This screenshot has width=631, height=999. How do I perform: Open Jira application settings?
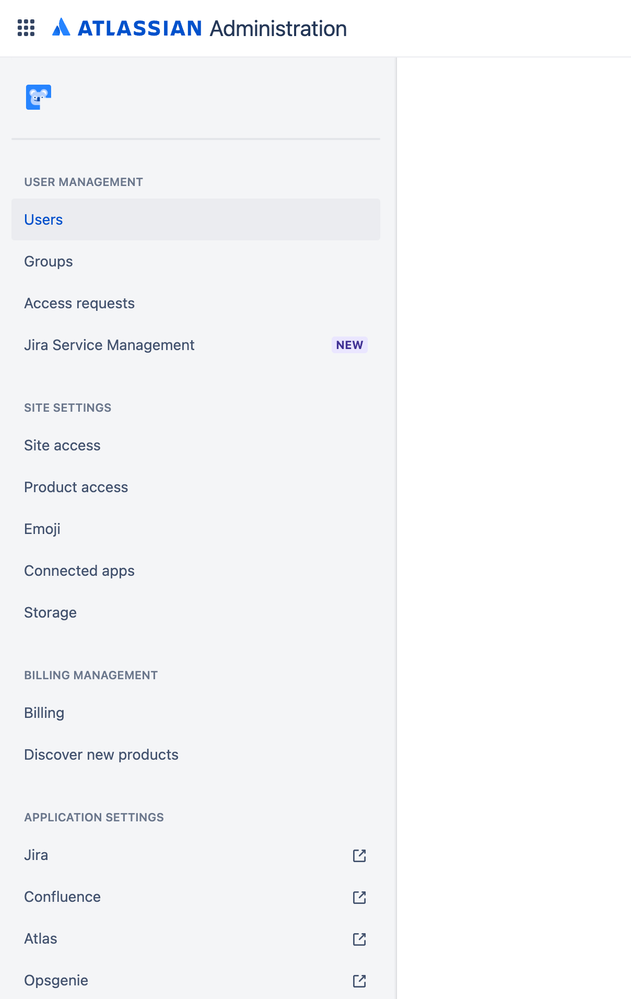point(196,855)
